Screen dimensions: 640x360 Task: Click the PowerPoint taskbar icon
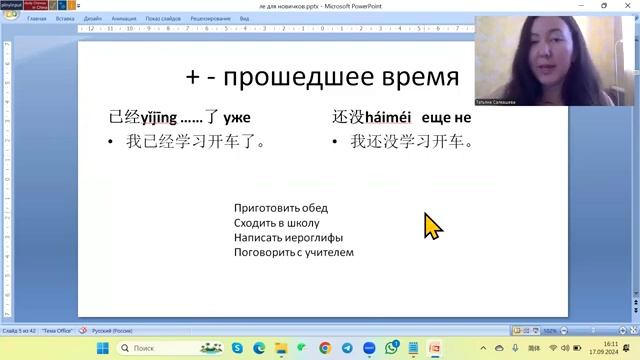pyautogui.click(x=435, y=348)
